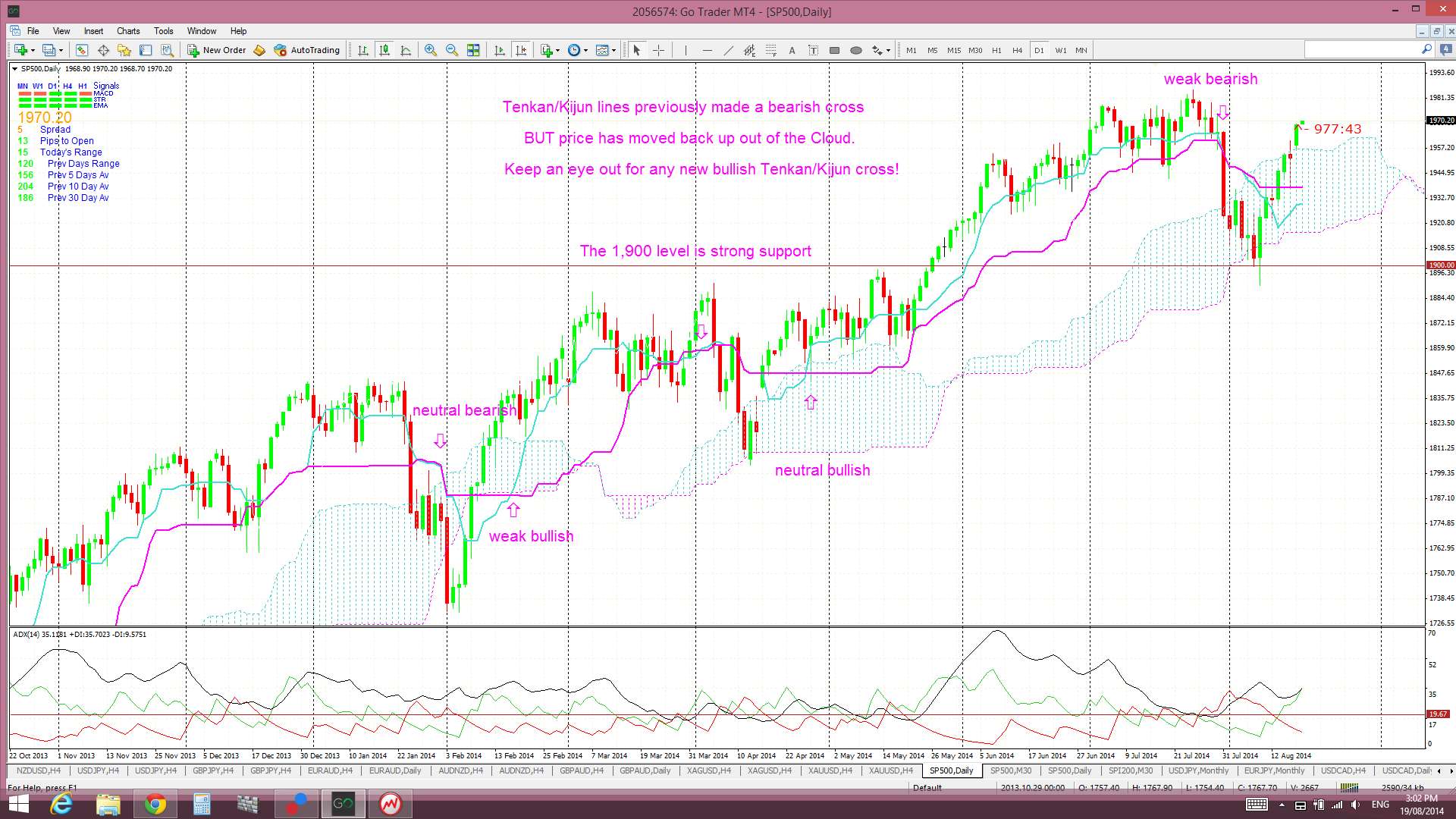Tile chart windows with the grid icon

click(473, 50)
